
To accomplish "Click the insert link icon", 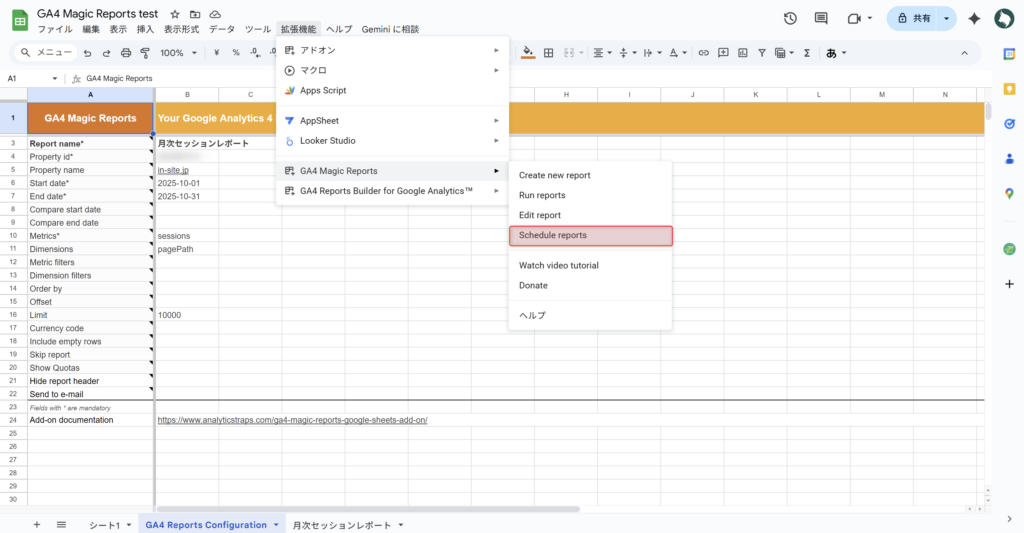I will click(703, 53).
